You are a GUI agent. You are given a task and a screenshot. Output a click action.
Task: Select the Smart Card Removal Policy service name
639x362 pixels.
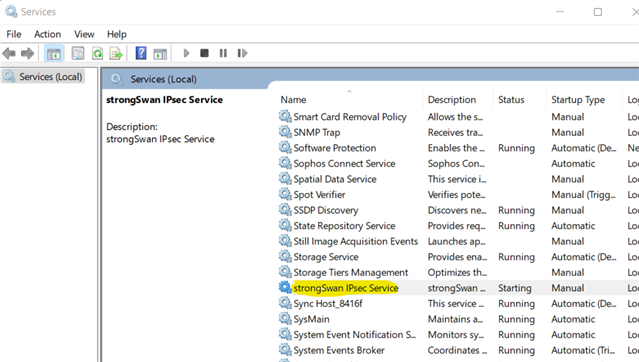click(350, 117)
